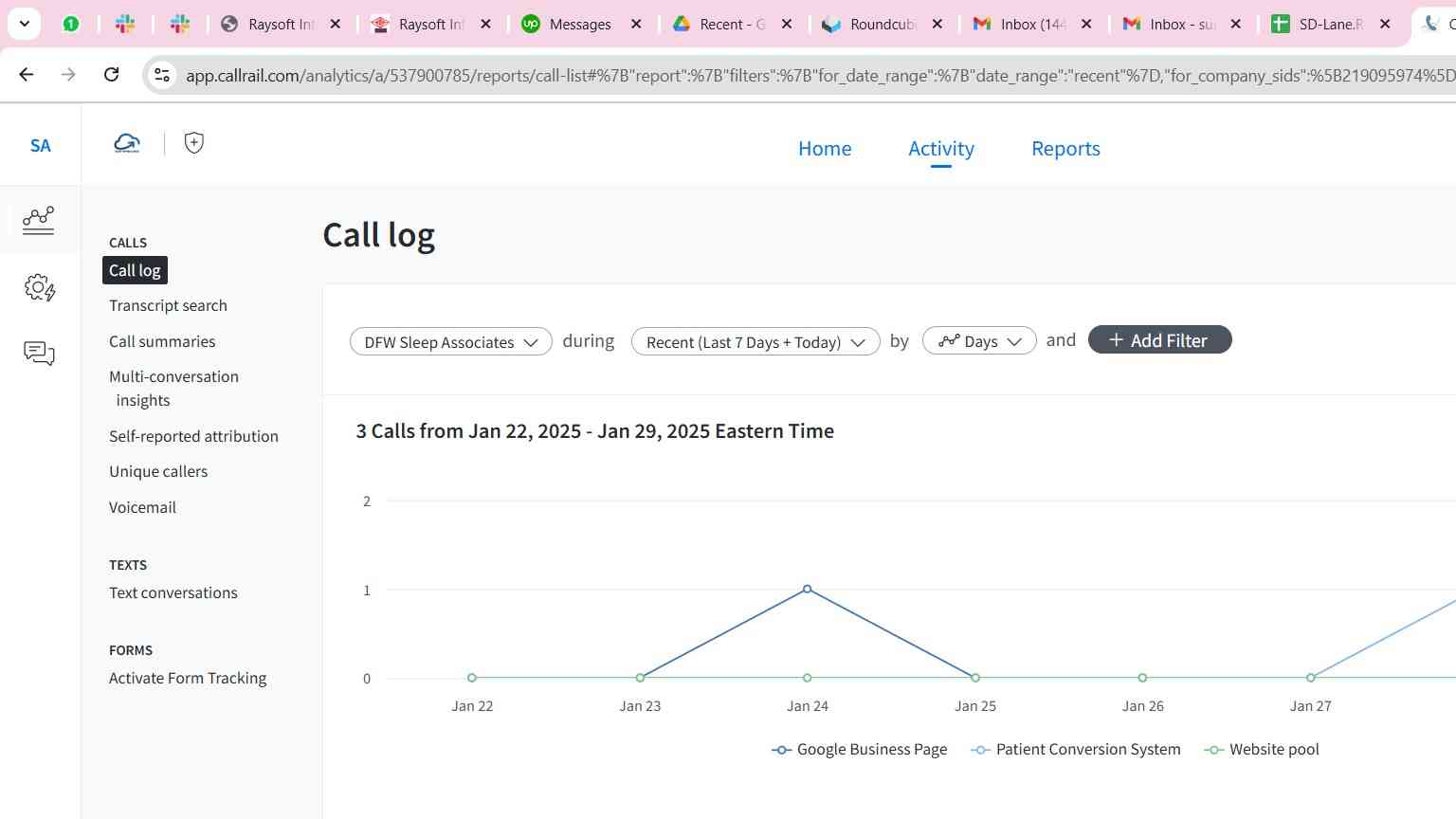
Task: Close the Messages browser tab
Action: (x=636, y=24)
